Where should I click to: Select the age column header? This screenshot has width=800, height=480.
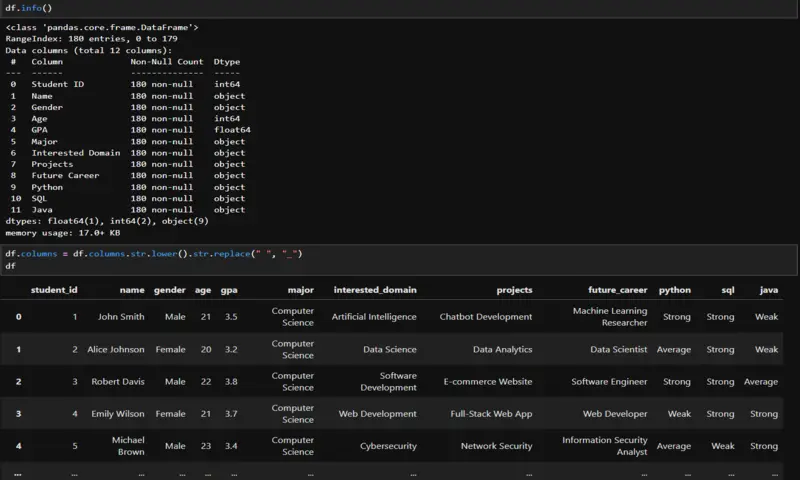pos(203,290)
